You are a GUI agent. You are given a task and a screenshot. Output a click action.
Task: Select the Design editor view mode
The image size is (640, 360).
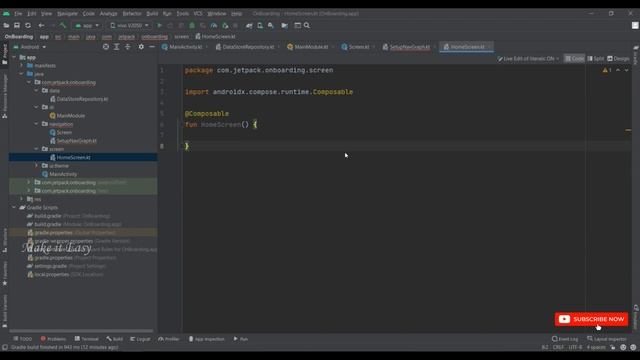point(618,59)
